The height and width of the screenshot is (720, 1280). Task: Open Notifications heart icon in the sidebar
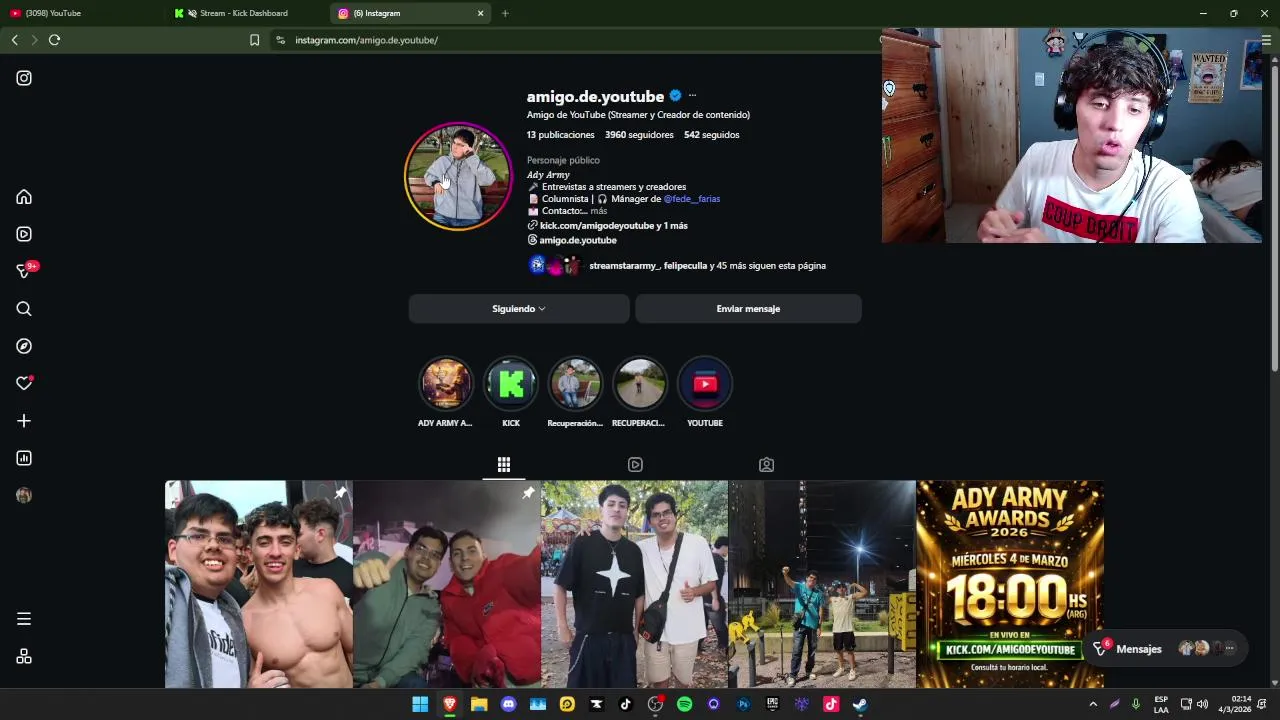24,383
